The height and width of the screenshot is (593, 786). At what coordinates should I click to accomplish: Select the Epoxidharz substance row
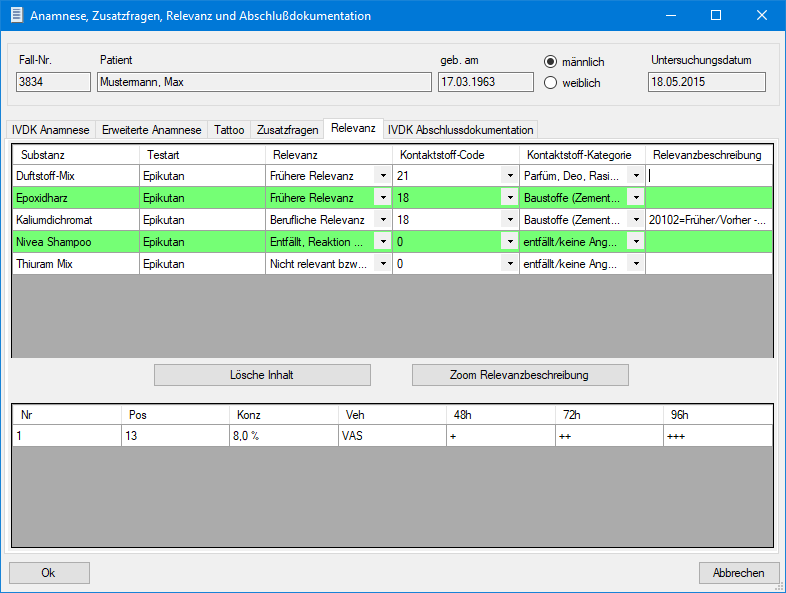click(x=74, y=197)
